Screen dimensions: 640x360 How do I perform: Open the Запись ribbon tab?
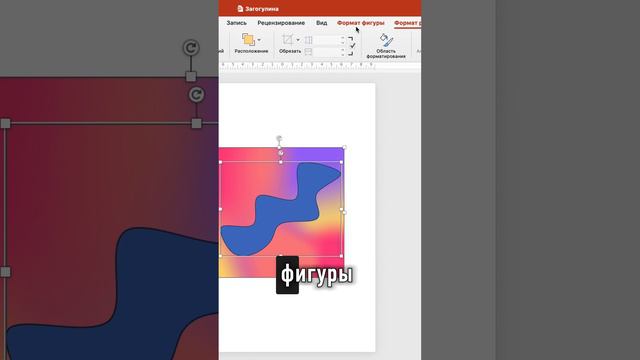(x=236, y=23)
